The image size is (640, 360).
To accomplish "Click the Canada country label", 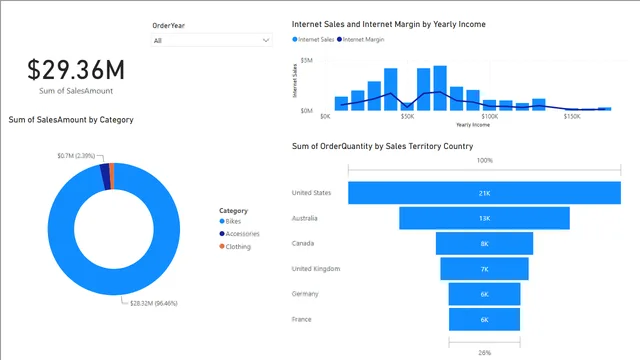I will (x=303, y=243).
